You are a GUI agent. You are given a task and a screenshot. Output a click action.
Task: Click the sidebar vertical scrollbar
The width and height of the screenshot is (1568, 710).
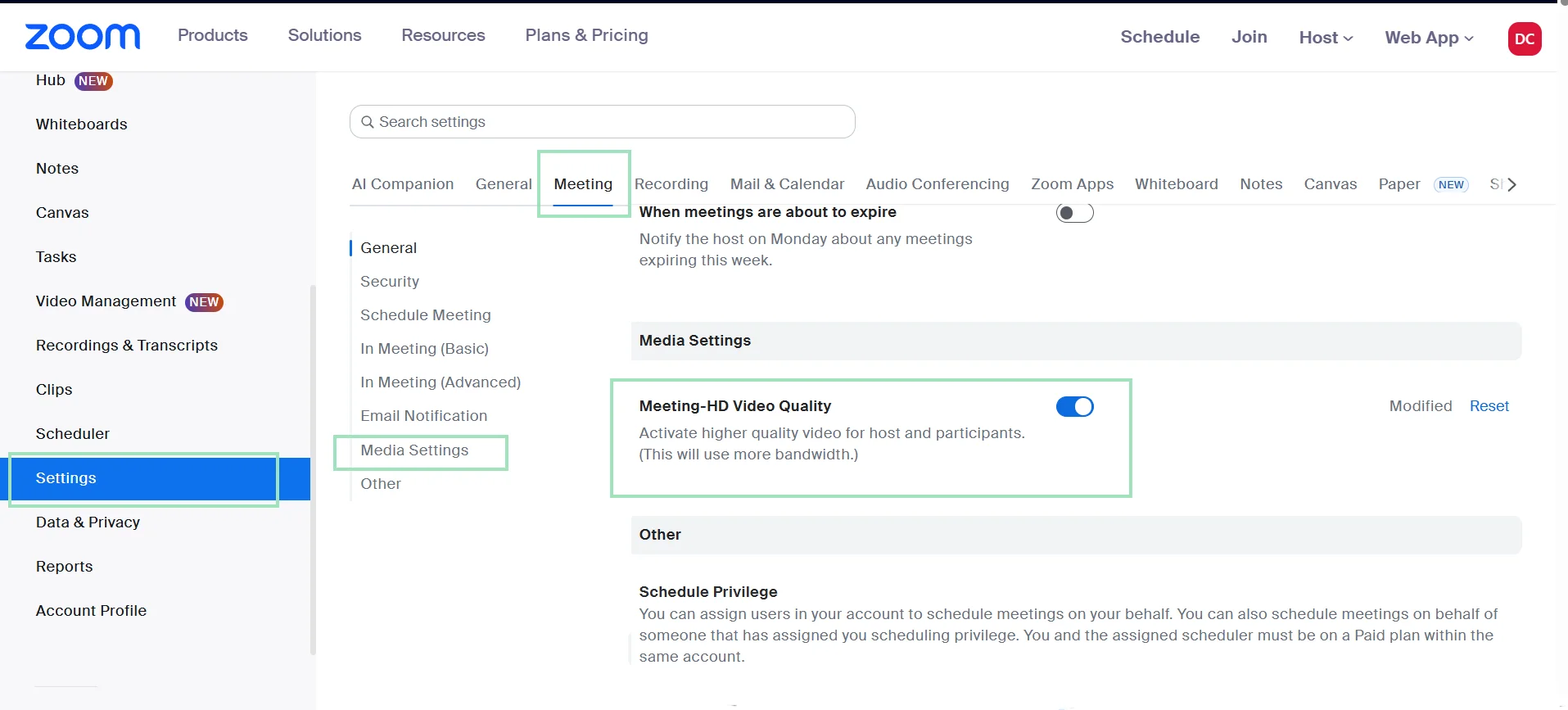(x=313, y=469)
